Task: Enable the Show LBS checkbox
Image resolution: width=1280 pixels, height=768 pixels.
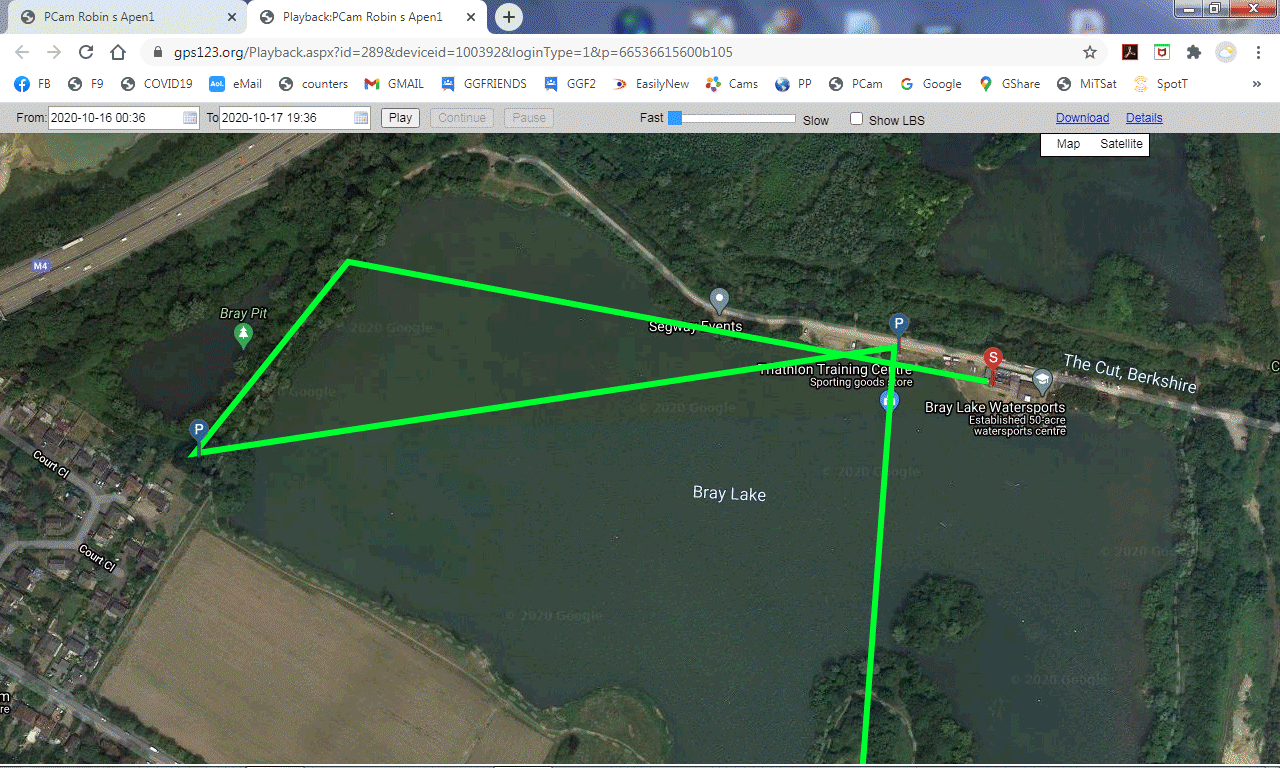Action: pyautogui.click(x=856, y=118)
